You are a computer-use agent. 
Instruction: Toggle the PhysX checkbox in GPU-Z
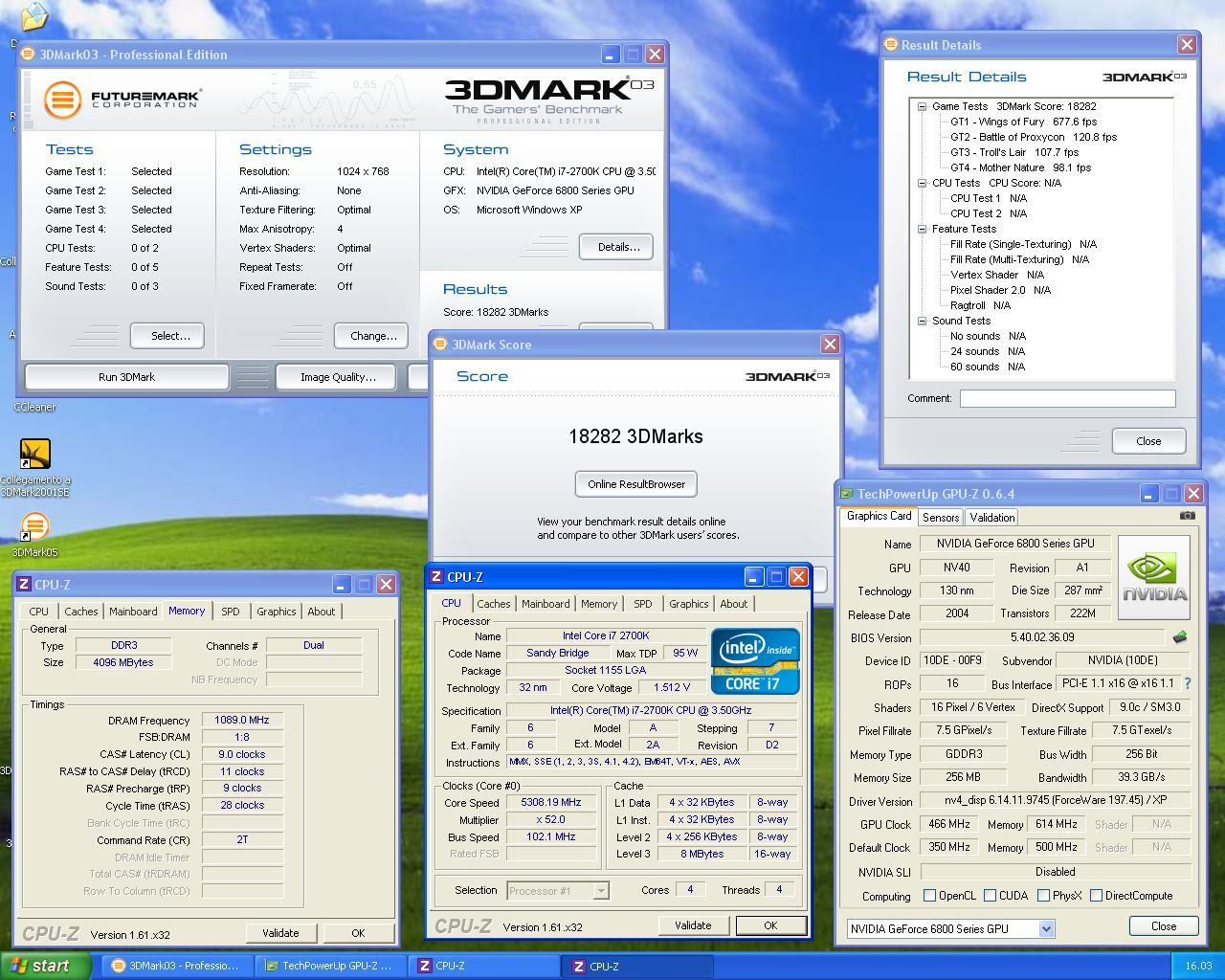[x=1042, y=896]
